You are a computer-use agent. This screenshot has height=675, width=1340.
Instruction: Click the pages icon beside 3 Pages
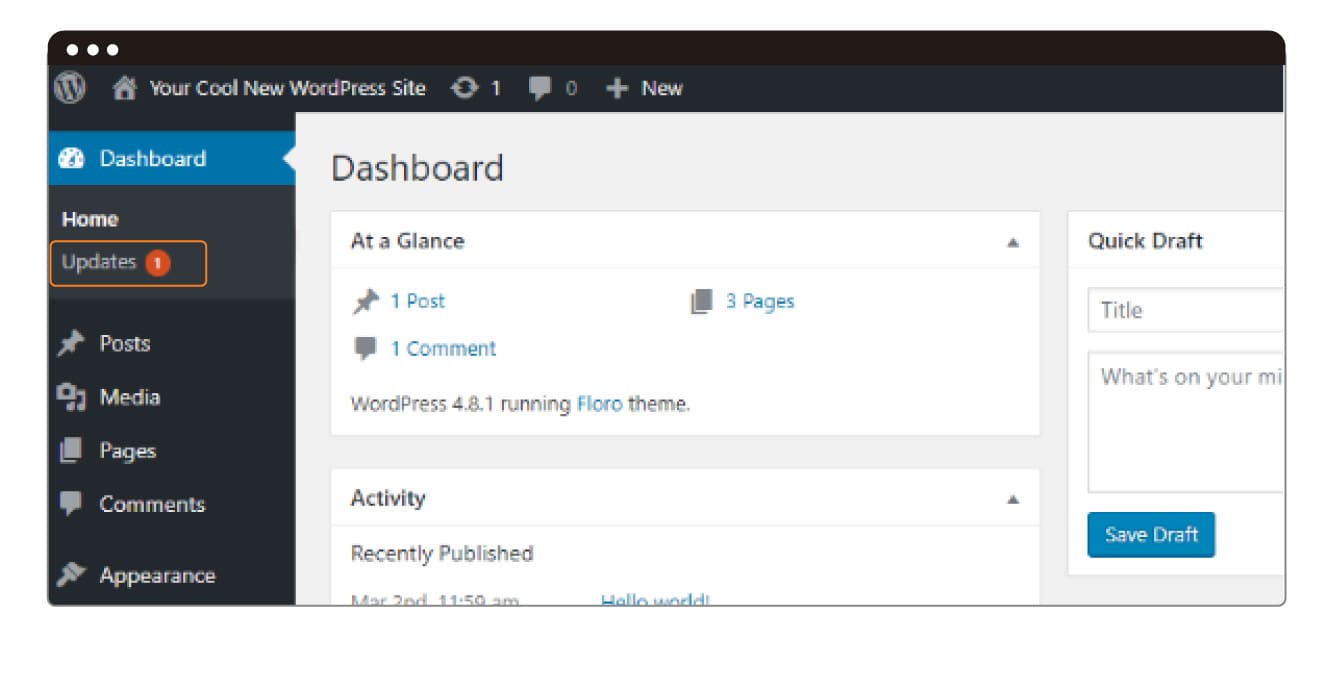click(701, 301)
